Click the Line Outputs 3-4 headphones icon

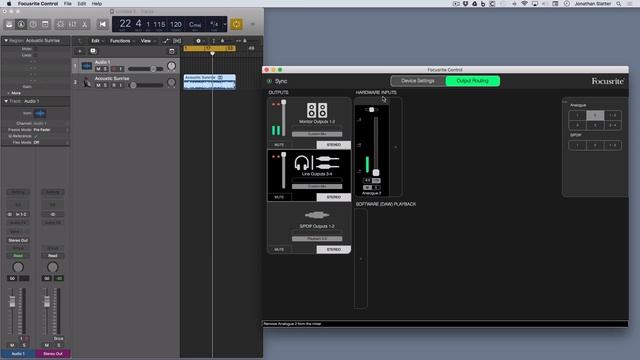pos(302,163)
